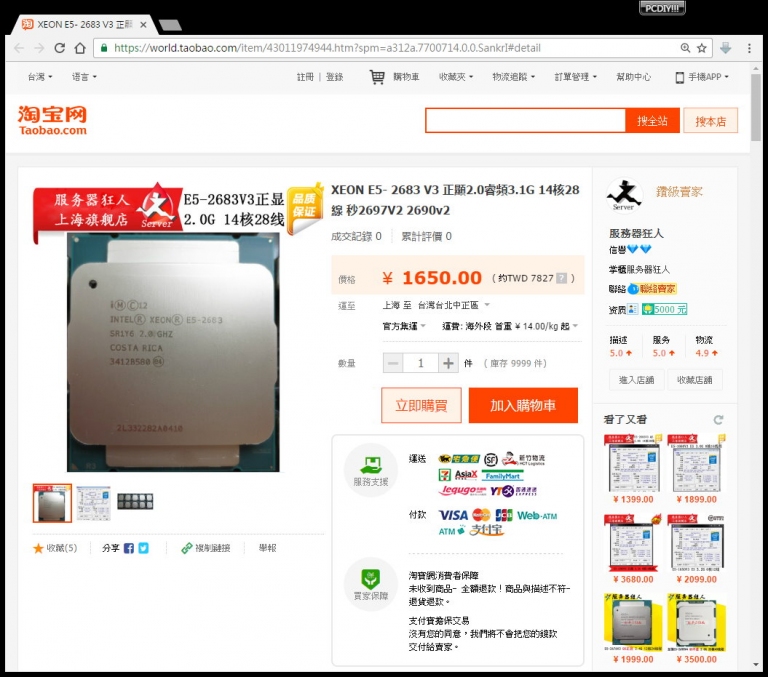
Task: Expand the 手機APP dropdown
Action: (x=702, y=77)
